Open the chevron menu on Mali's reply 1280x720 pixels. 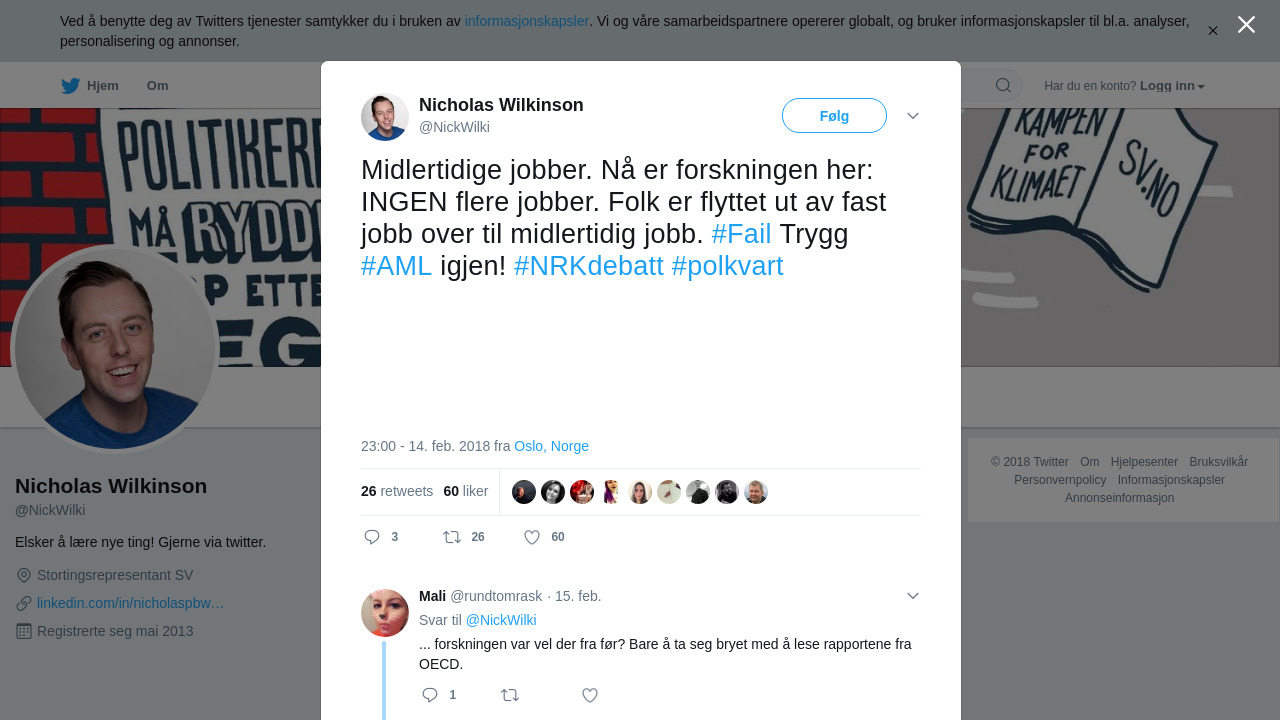(x=913, y=596)
